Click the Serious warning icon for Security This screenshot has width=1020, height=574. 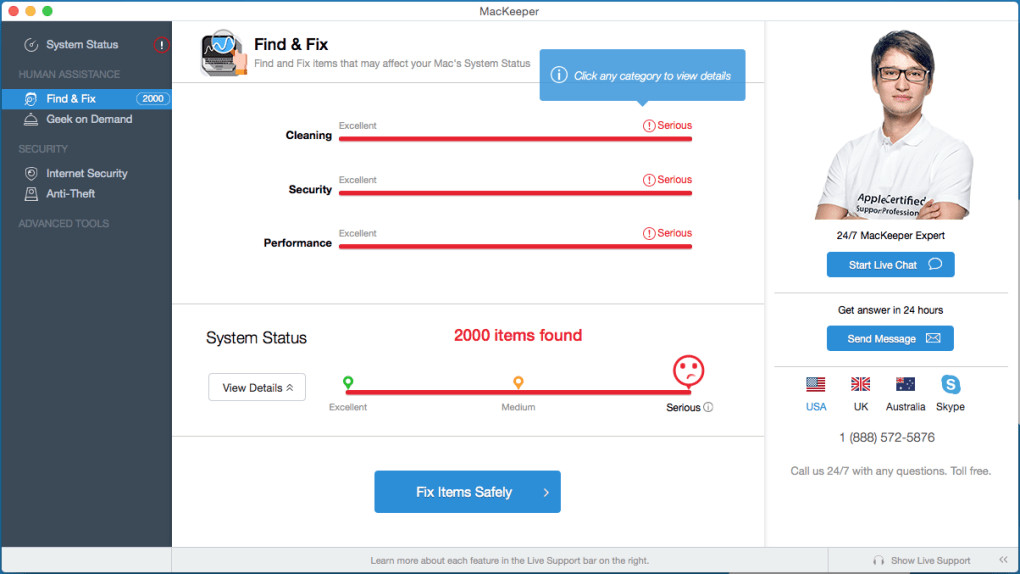tap(649, 180)
